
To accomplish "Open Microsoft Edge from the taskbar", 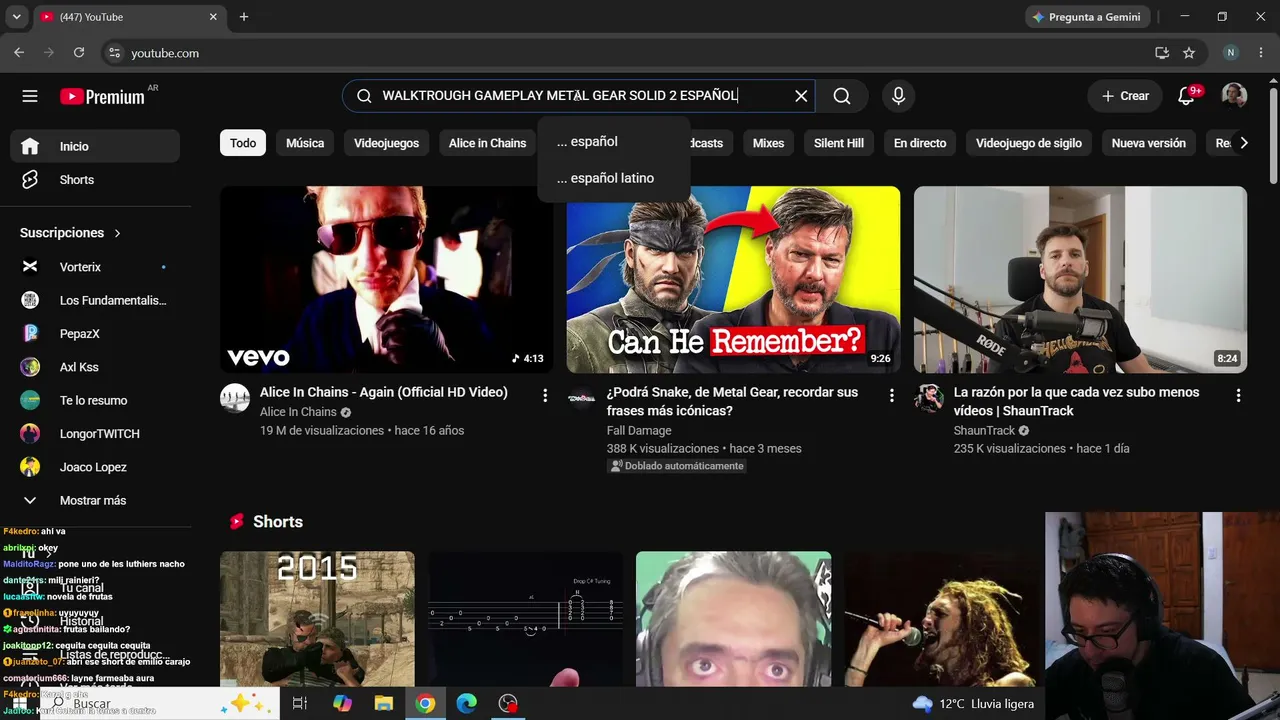I will pos(467,703).
